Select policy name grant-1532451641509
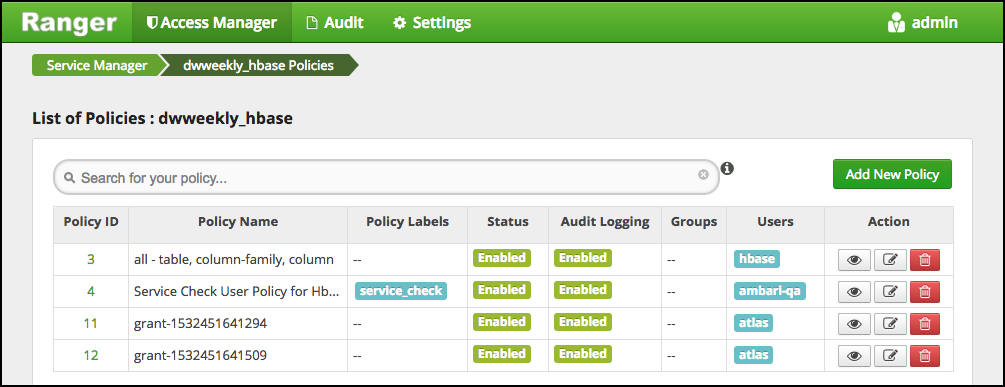 (201, 356)
